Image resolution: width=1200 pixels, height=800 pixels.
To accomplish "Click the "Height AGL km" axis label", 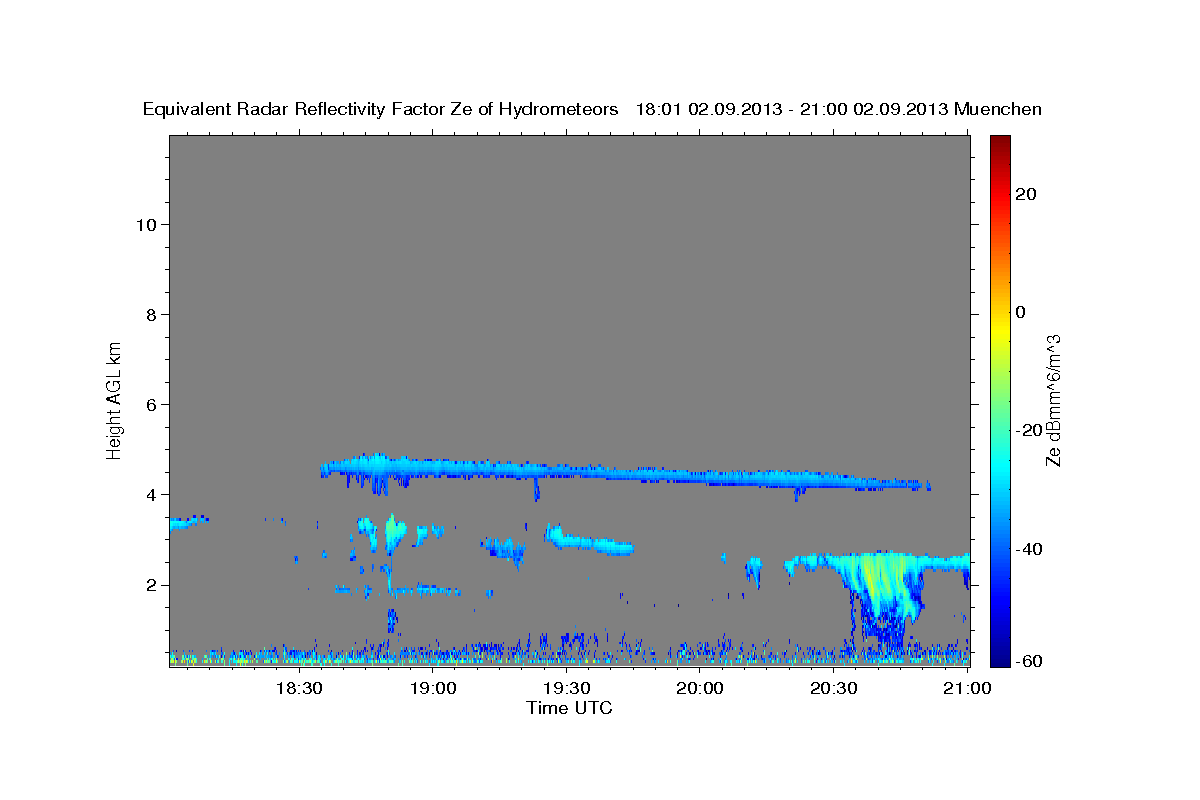I will [x=114, y=399].
